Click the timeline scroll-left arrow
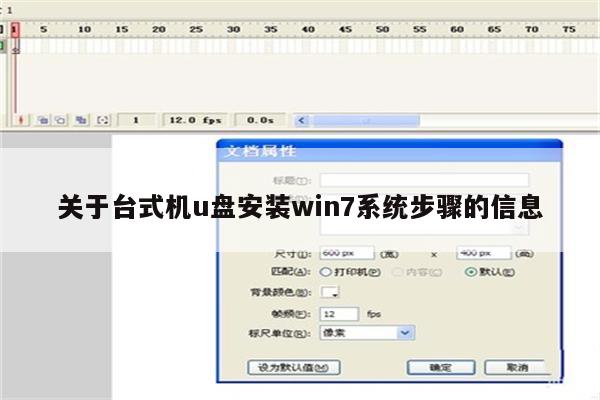The image size is (600, 400). pos(302,121)
